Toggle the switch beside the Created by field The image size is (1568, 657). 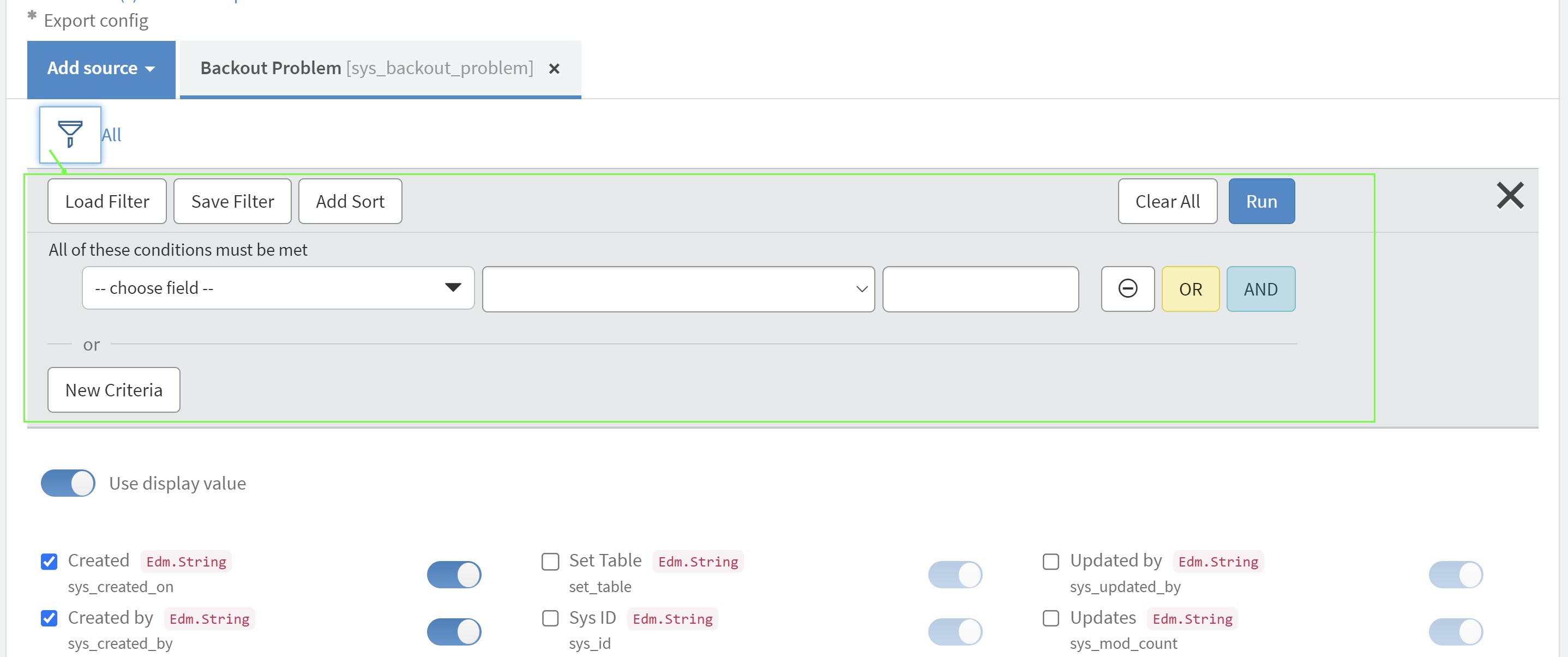tap(453, 631)
